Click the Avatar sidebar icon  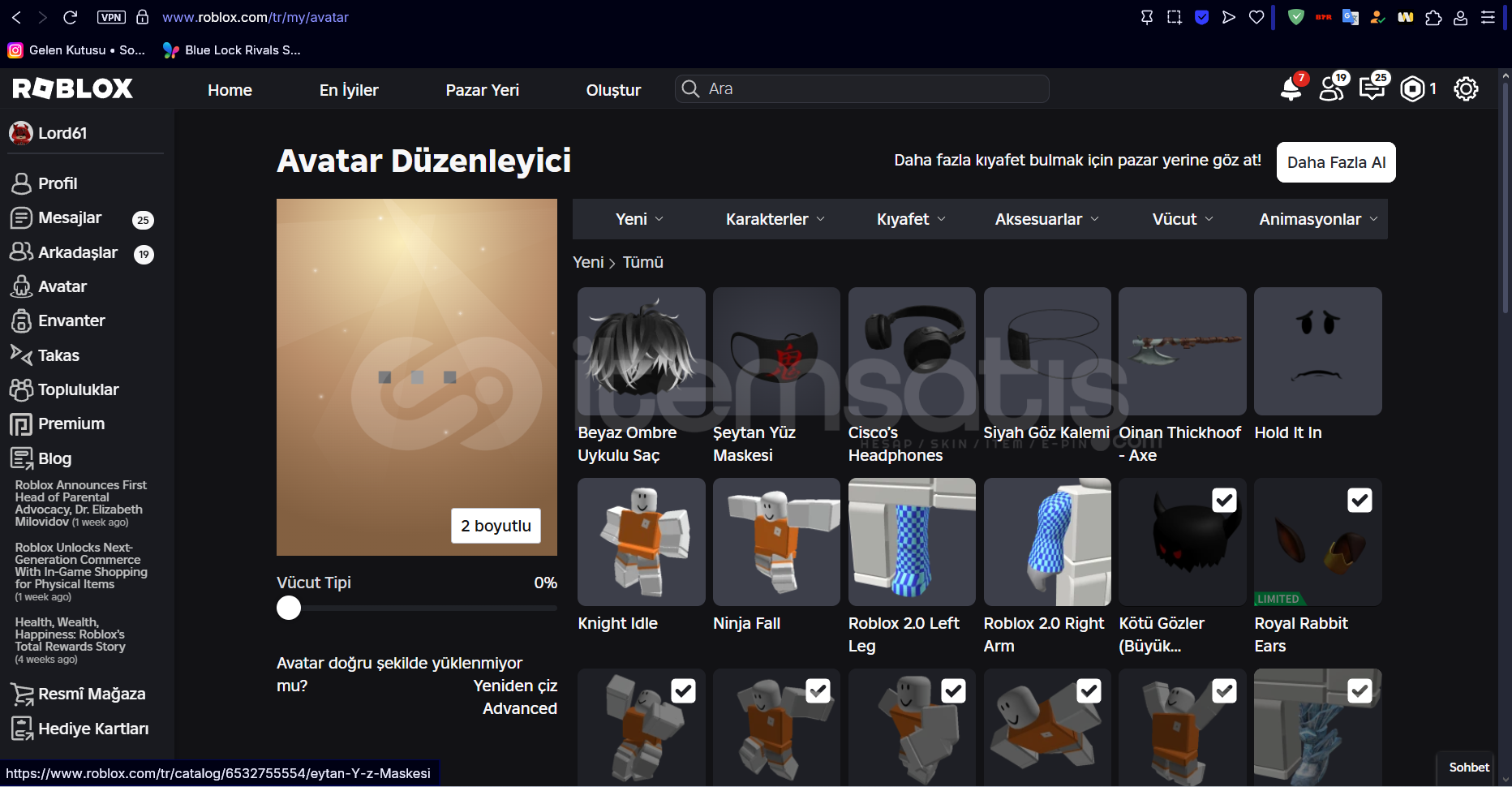pos(21,286)
